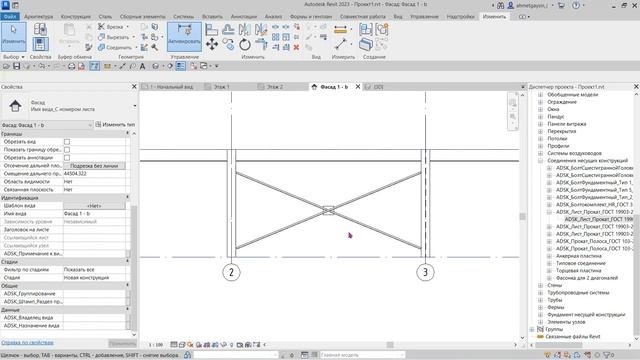
Task: Click the Вырезать (Cut geometry) tool
Action: (114, 37)
